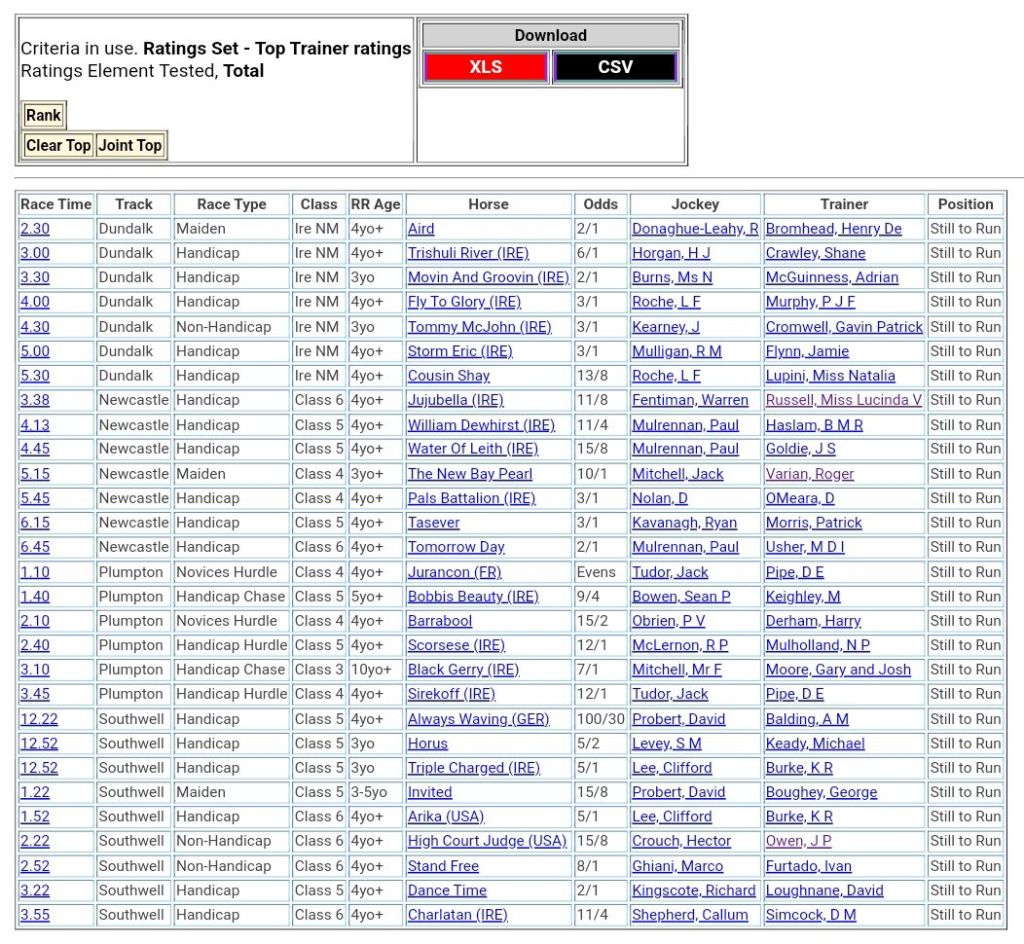Open trainer link Varian, Roger
Image resolution: width=1024 pixels, height=944 pixels.
[x=810, y=474]
